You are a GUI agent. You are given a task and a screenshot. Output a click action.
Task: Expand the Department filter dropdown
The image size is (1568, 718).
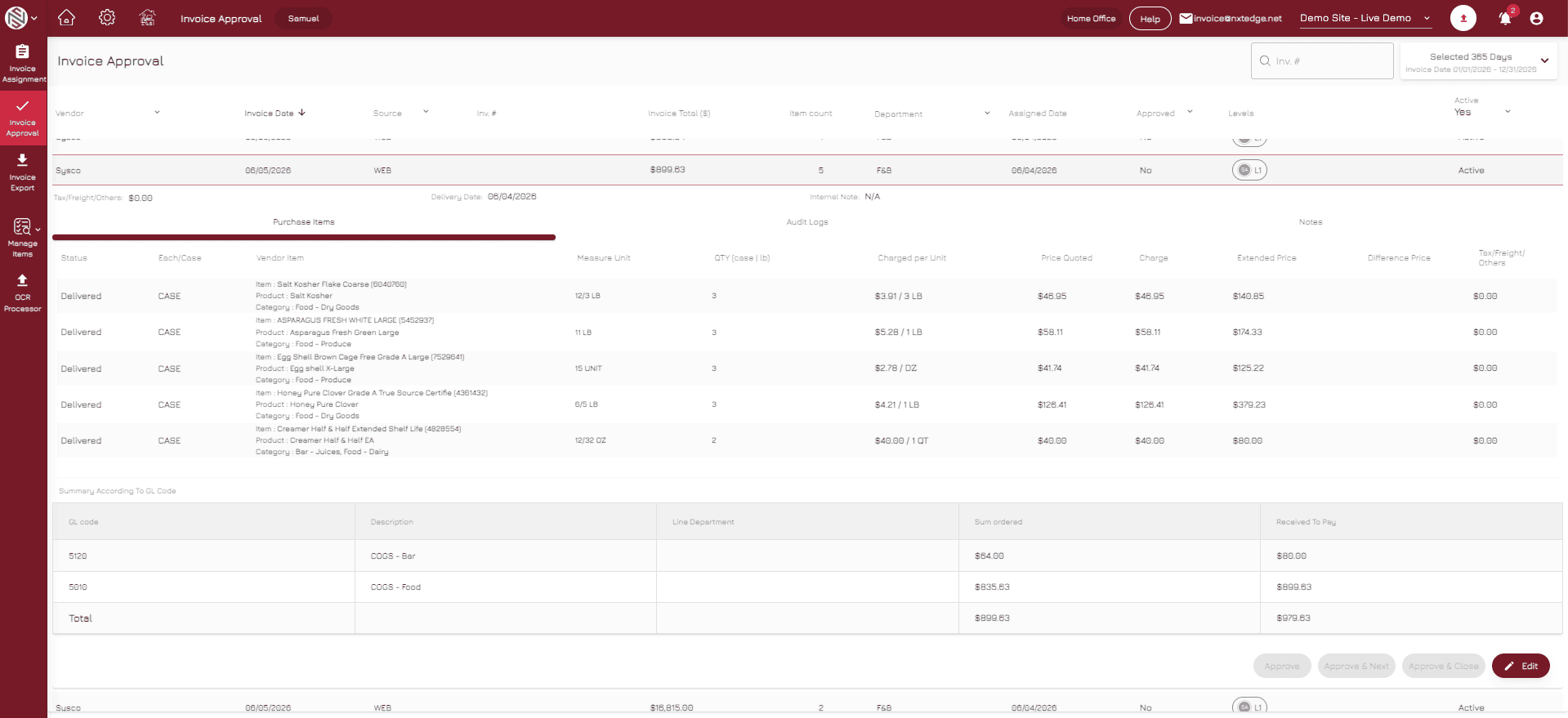[987, 113]
